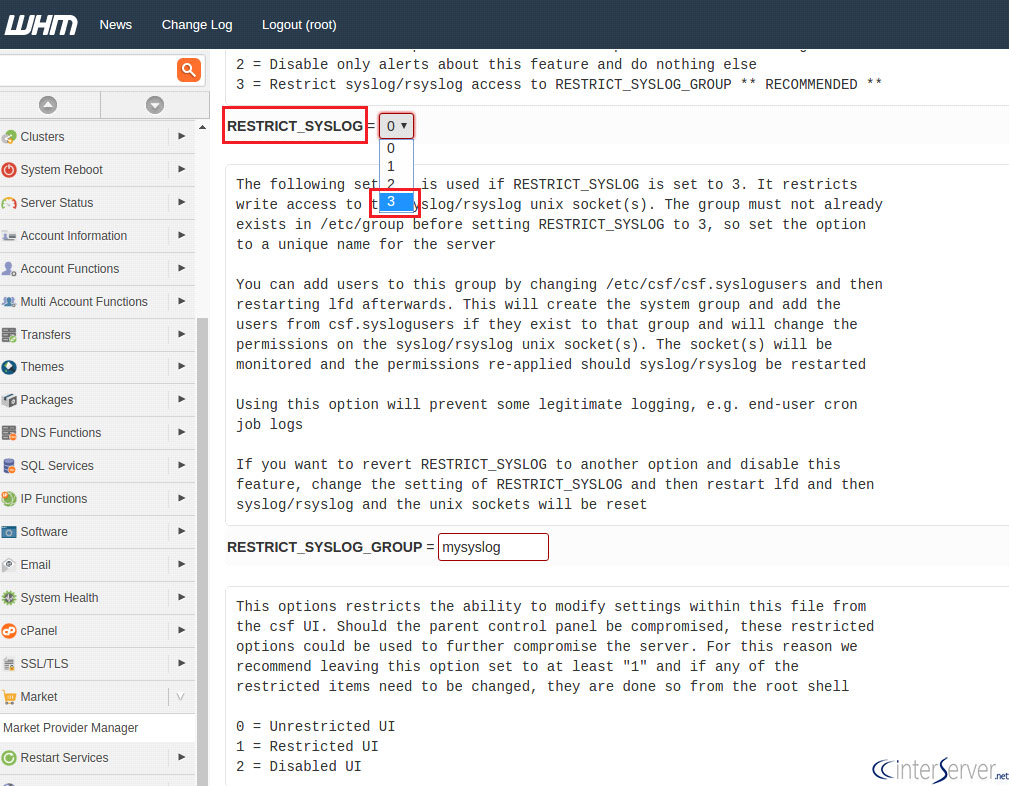The height and width of the screenshot is (786, 1009).
Task: Click the Multi Account Functions icon
Action: pyautogui.click(x=9, y=301)
